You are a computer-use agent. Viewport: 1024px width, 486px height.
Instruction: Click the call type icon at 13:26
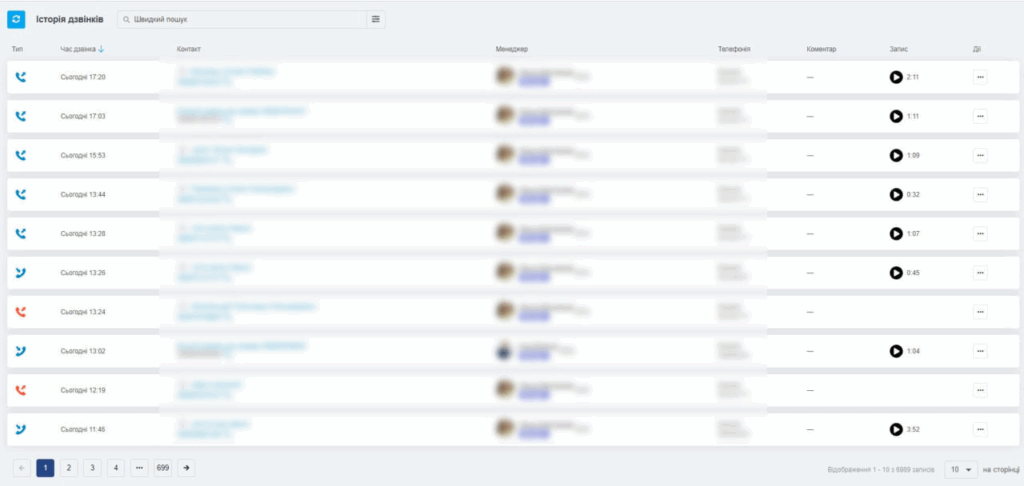[21, 273]
